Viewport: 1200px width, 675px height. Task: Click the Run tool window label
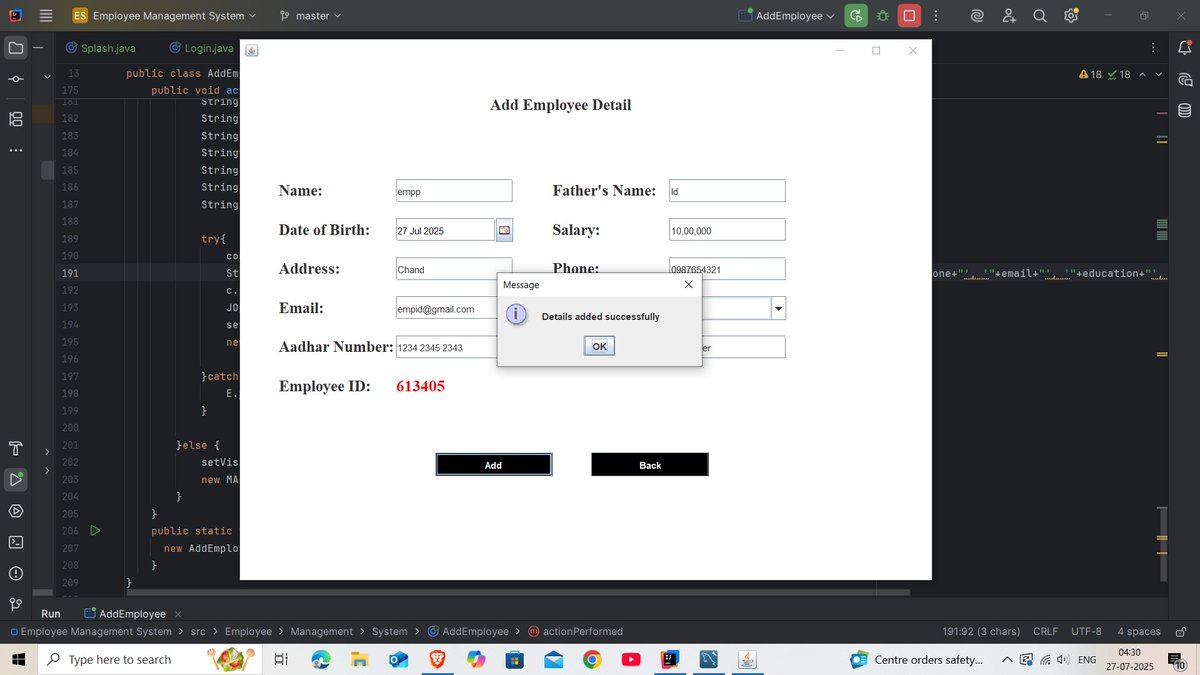click(51, 614)
